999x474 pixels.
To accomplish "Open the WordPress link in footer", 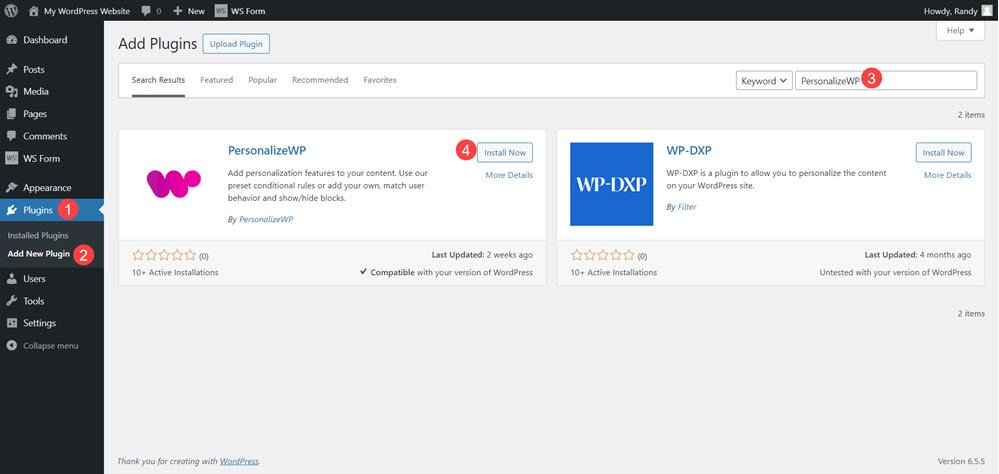I will tap(239, 461).
